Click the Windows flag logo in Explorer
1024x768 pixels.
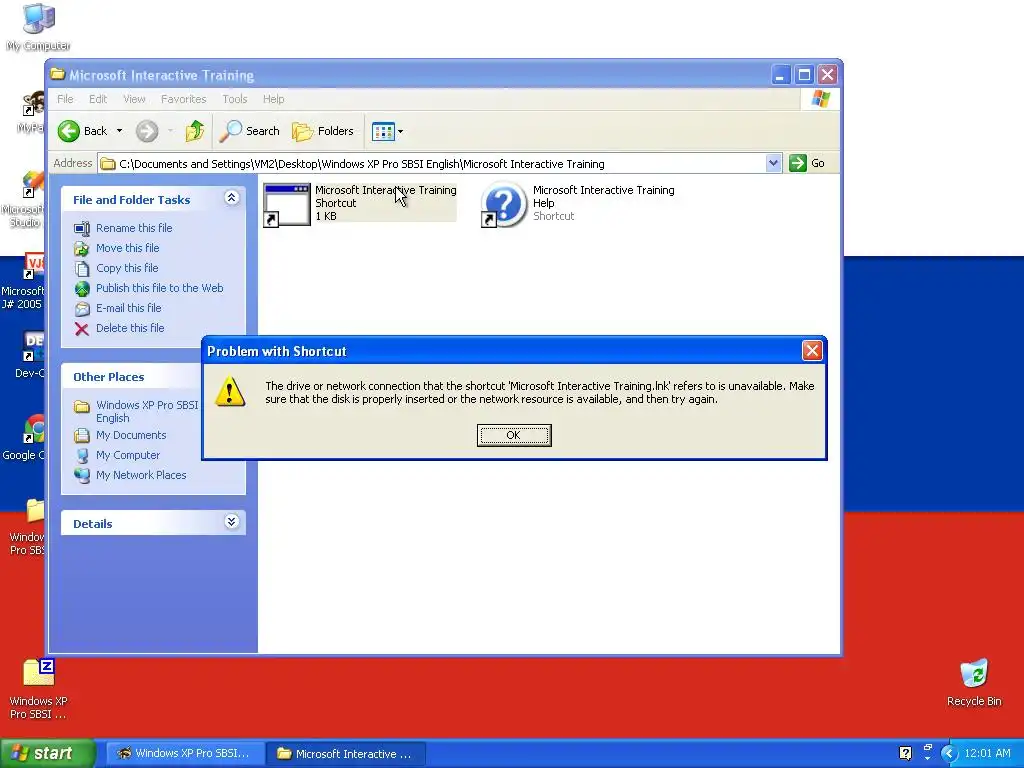pyautogui.click(x=820, y=99)
